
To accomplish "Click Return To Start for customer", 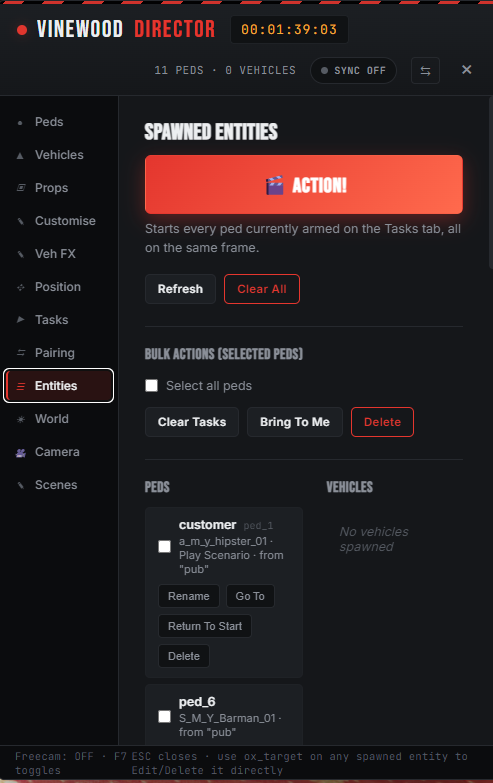I will point(205,626).
